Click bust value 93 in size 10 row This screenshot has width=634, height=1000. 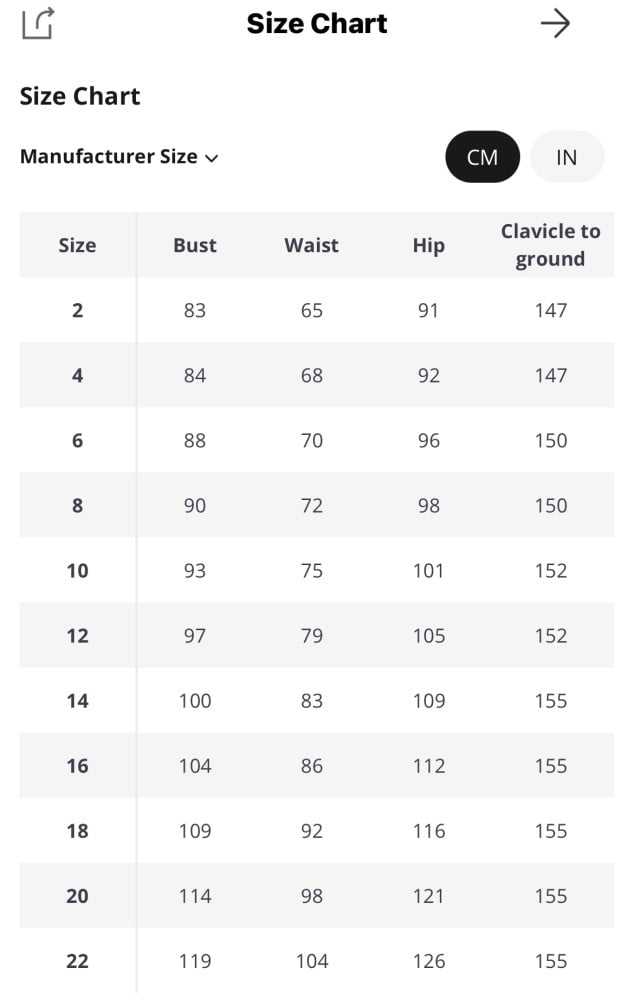194,570
